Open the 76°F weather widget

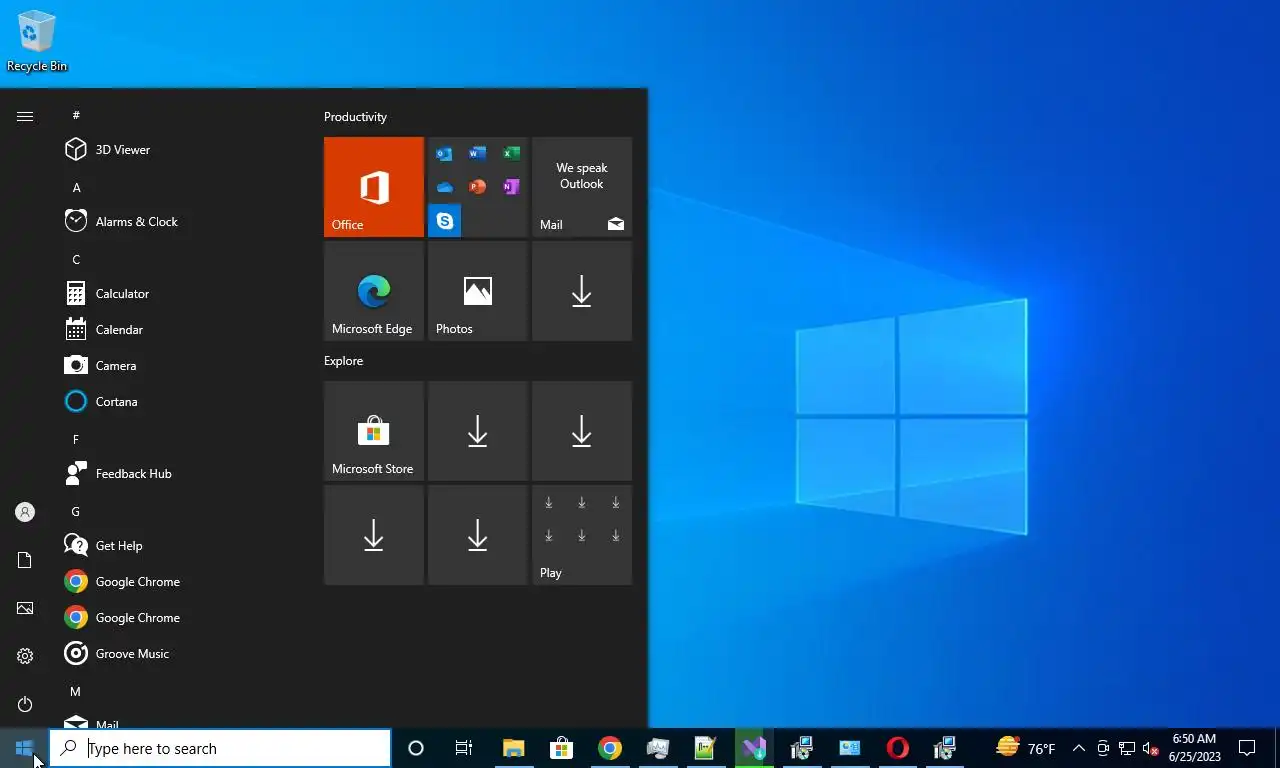1026,748
